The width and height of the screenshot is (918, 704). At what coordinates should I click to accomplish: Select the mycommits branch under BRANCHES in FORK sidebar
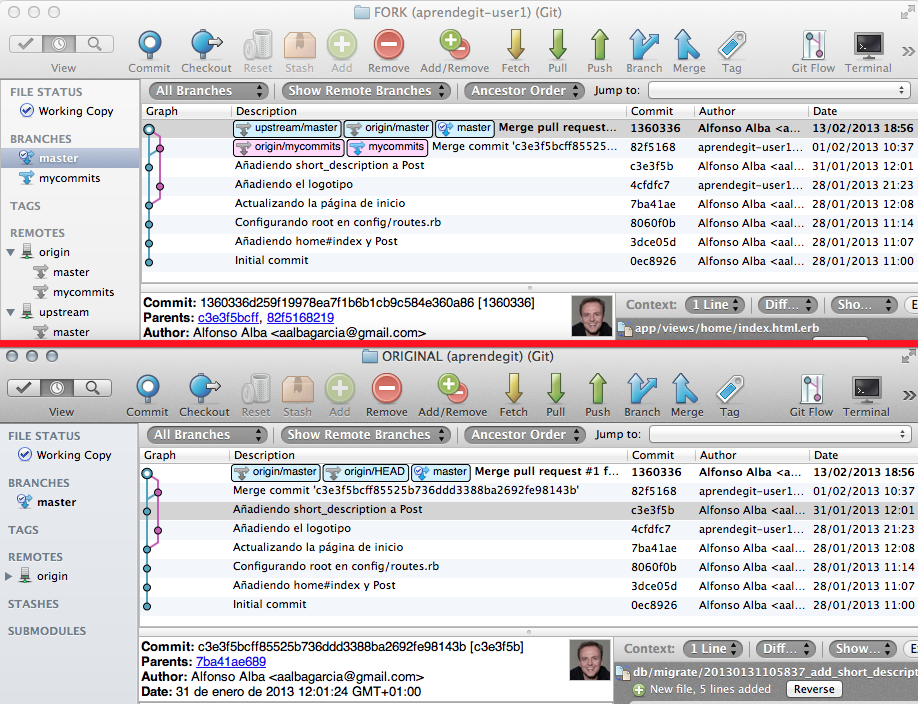(76, 178)
